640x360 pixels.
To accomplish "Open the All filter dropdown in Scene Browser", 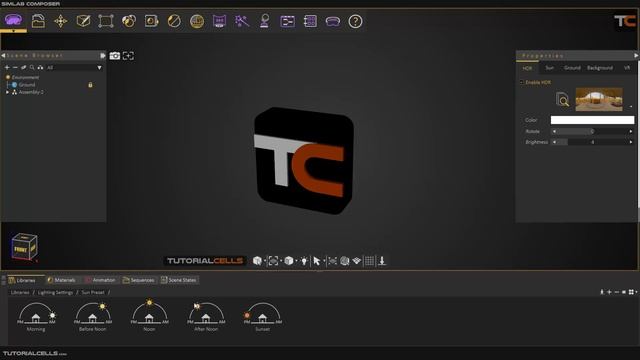I will tap(99, 68).
